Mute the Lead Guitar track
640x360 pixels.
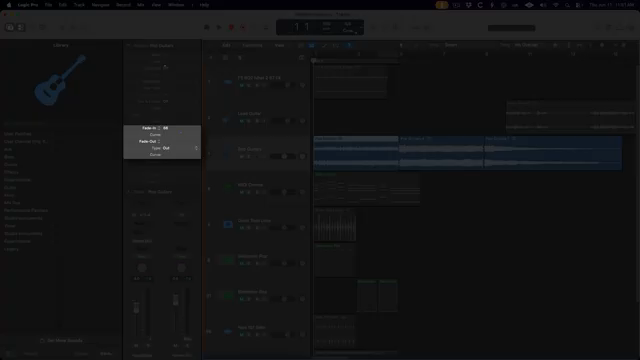coord(242,121)
